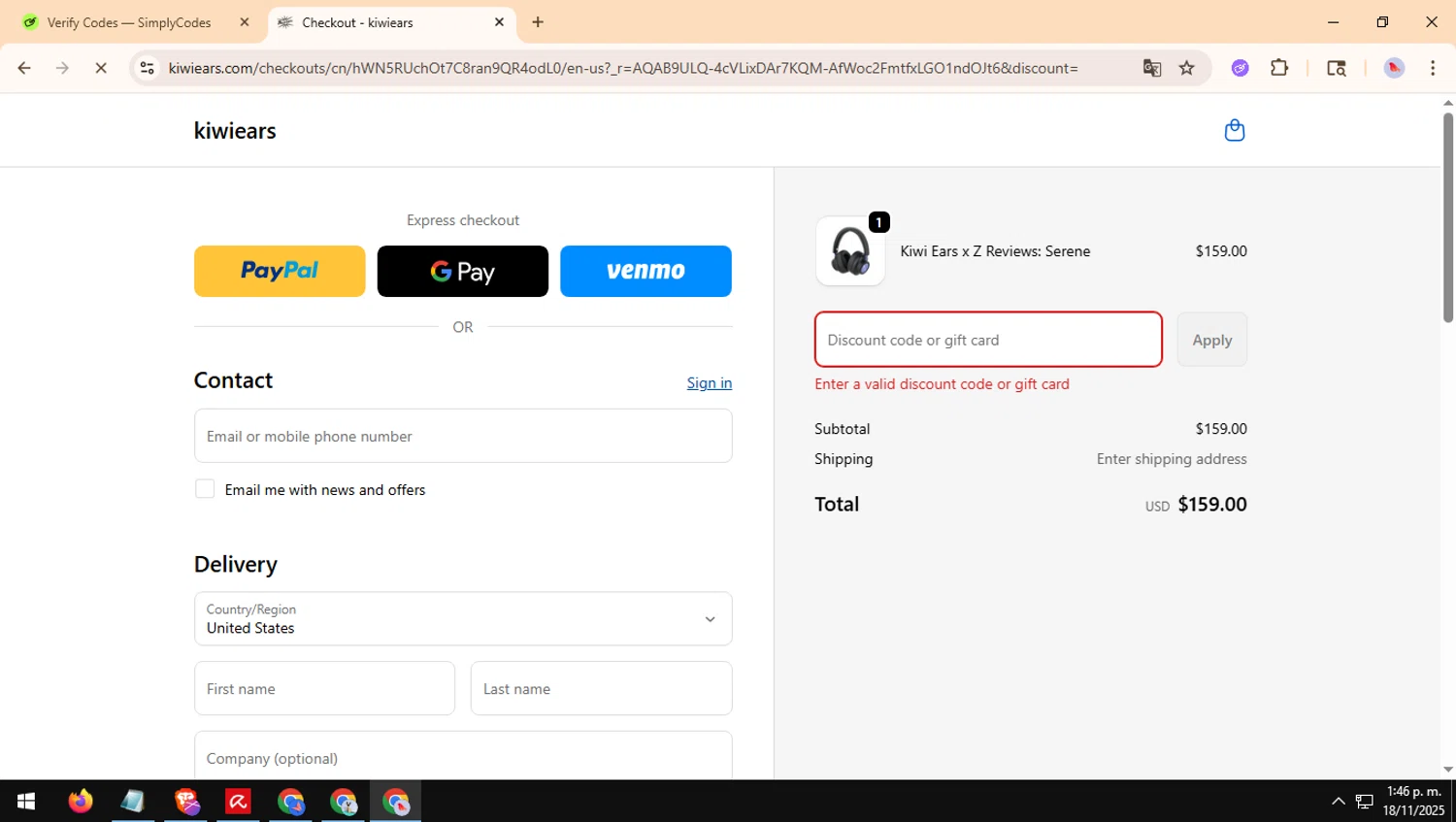Focus the browser address bar URL
This screenshot has width=1456, height=822.
pyautogui.click(x=623, y=68)
